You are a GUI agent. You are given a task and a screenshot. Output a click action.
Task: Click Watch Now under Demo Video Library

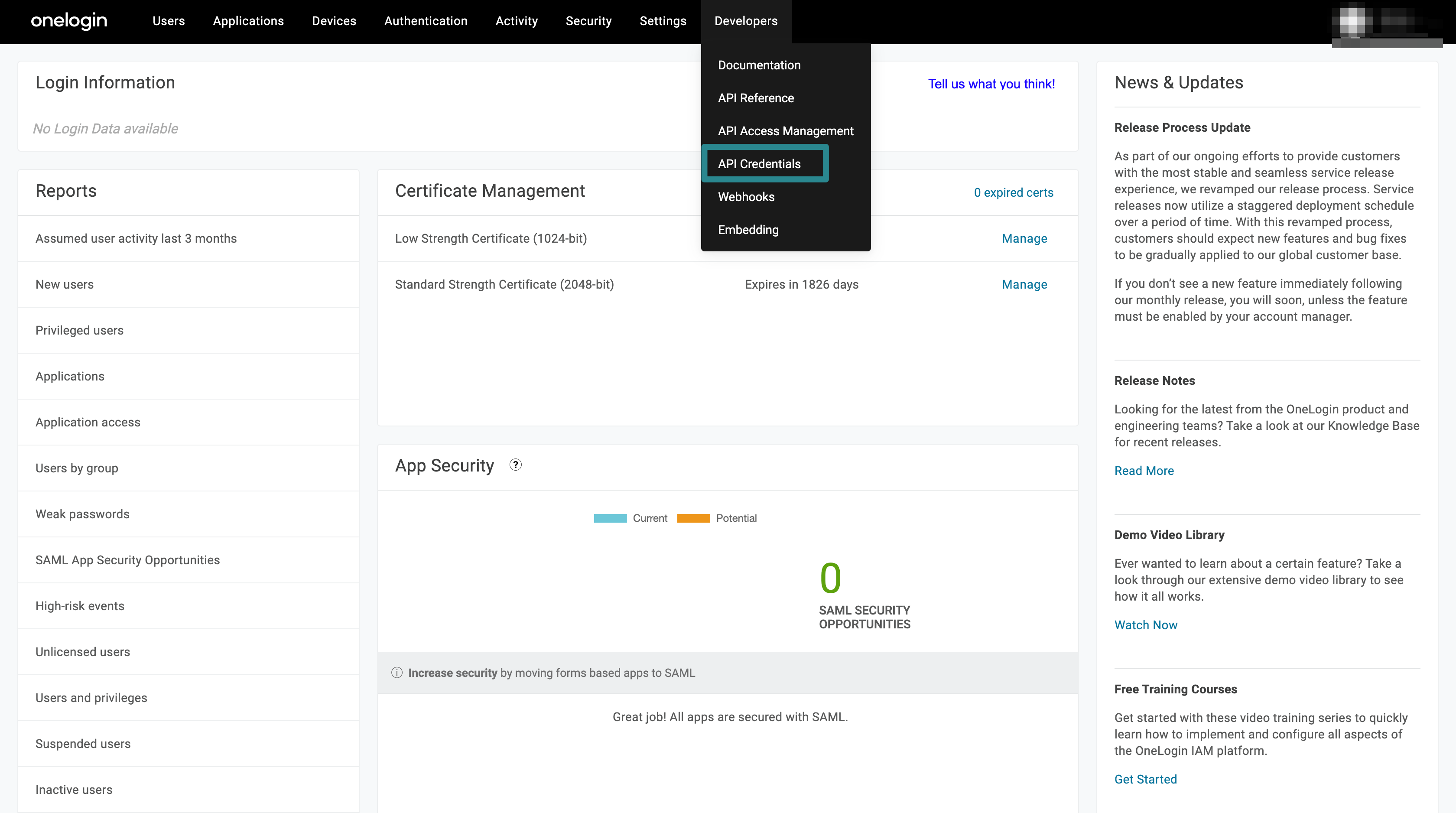point(1146,625)
